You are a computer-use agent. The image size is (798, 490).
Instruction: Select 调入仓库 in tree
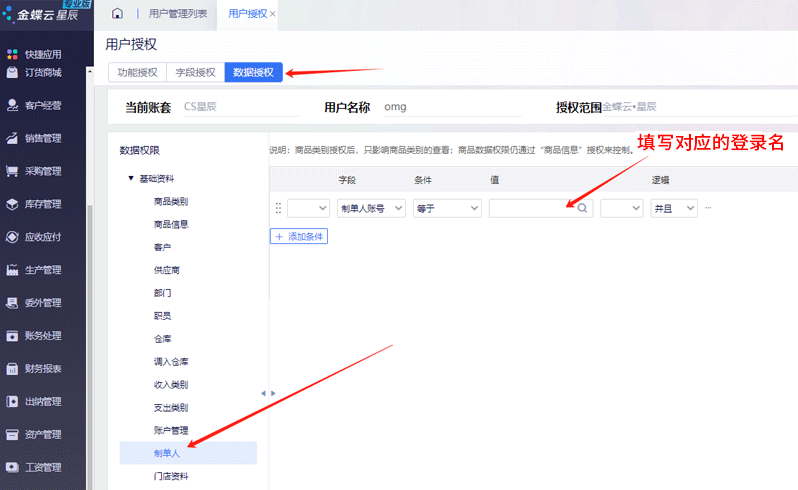(171, 362)
